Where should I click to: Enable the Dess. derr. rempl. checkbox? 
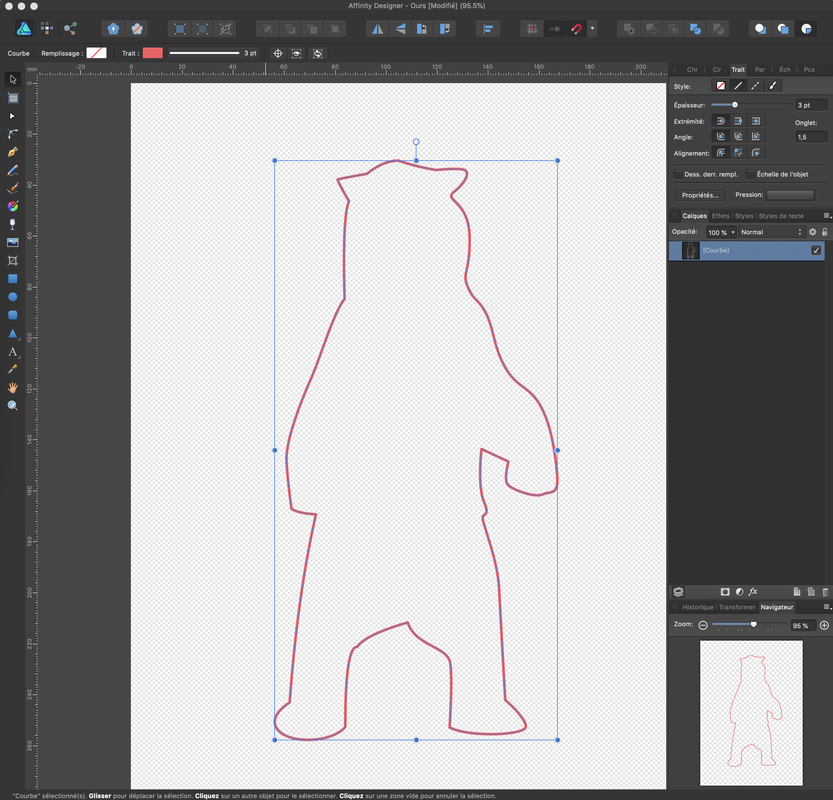(678, 174)
